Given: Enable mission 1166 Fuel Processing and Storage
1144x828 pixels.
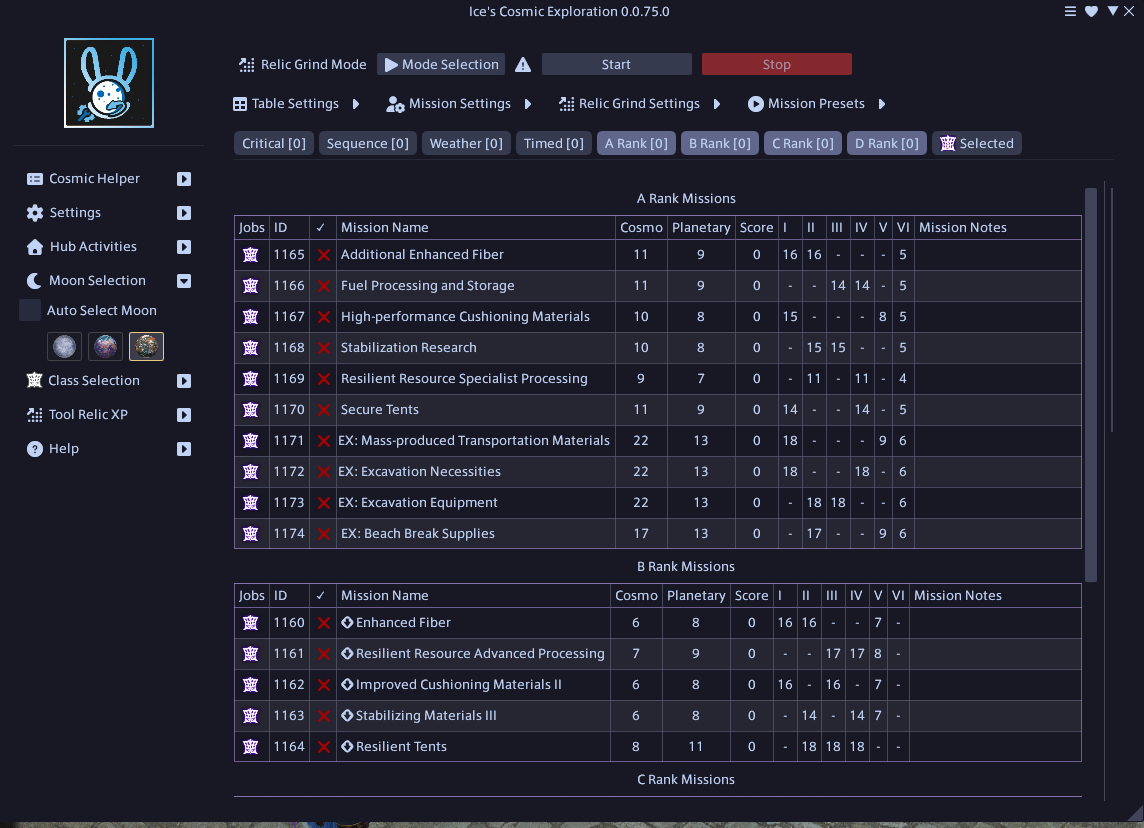Looking at the screenshot, I should coord(323,286).
